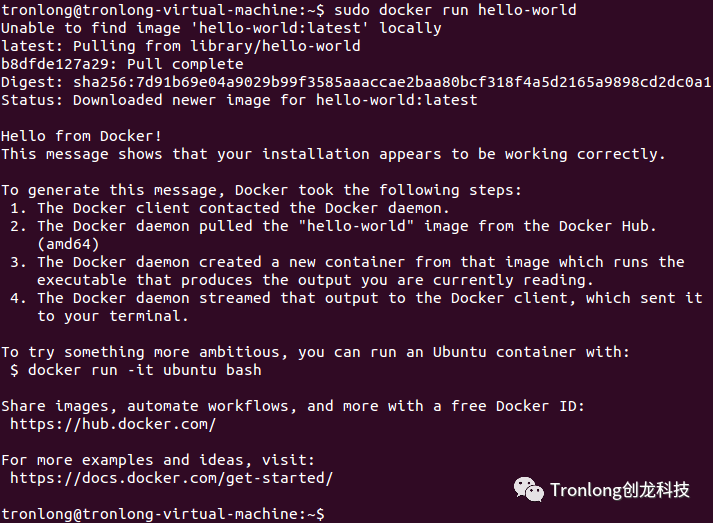Click the 'Unable to find image' message
The height and width of the screenshot is (523, 713).
pyautogui.click(x=221, y=28)
